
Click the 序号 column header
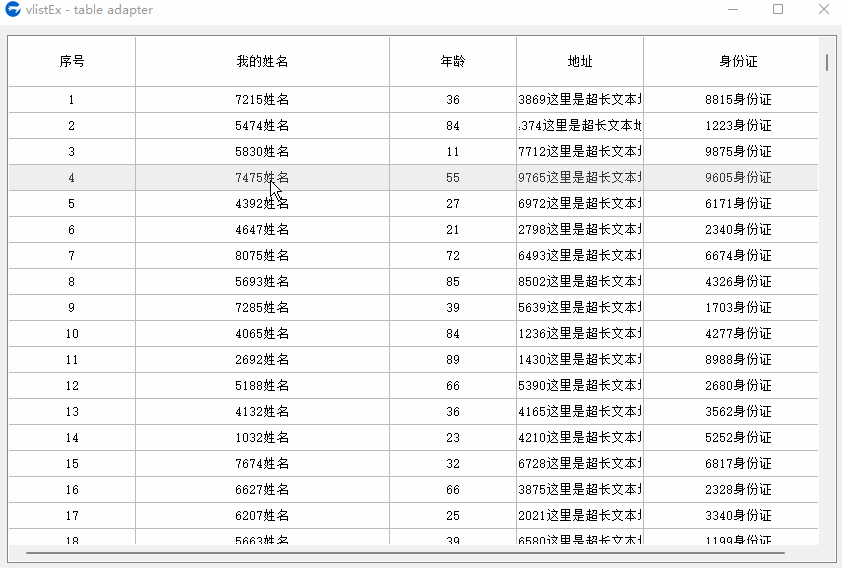point(72,61)
